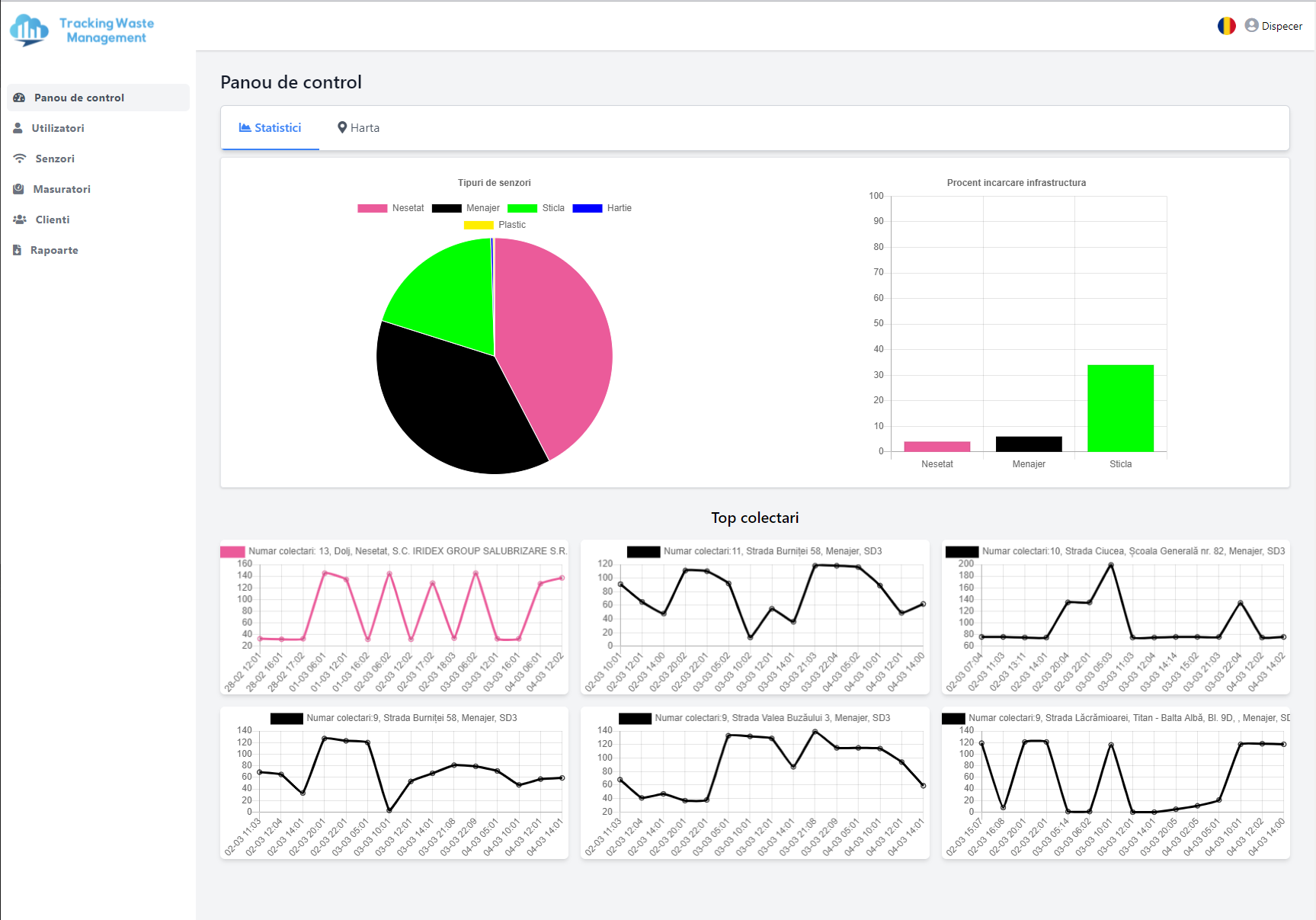Switch to the Harta tab
Viewport: 1316px width, 920px height.
358,128
